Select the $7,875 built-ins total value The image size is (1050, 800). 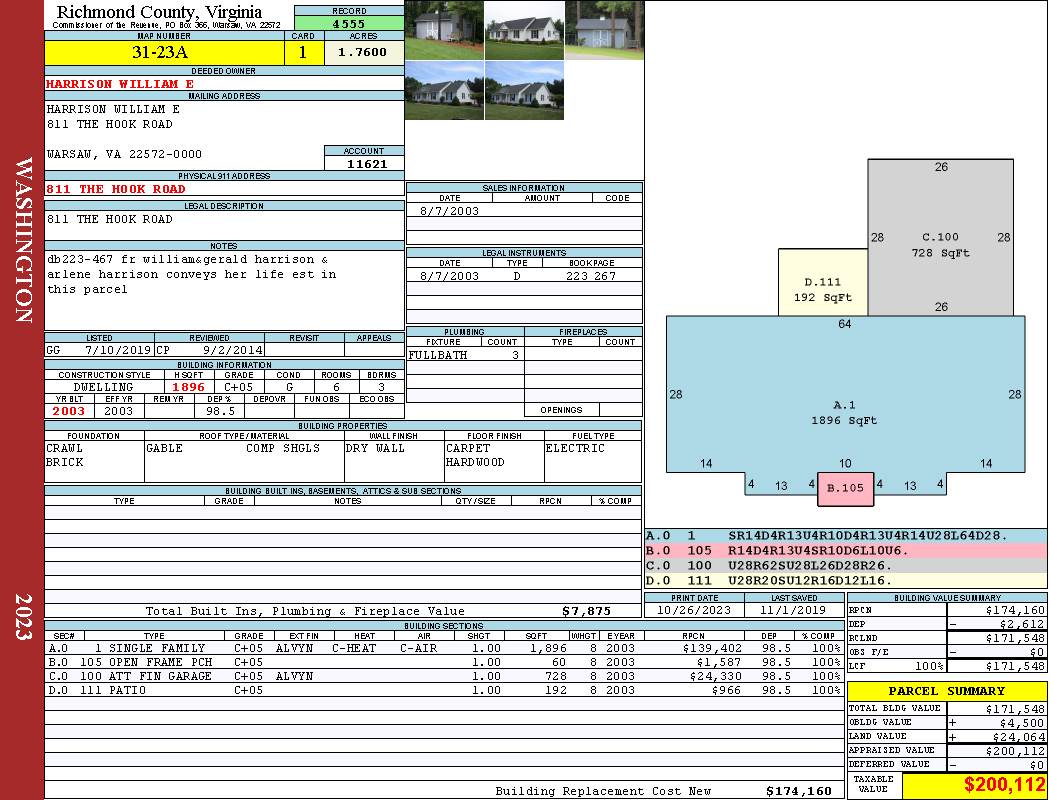(x=587, y=611)
